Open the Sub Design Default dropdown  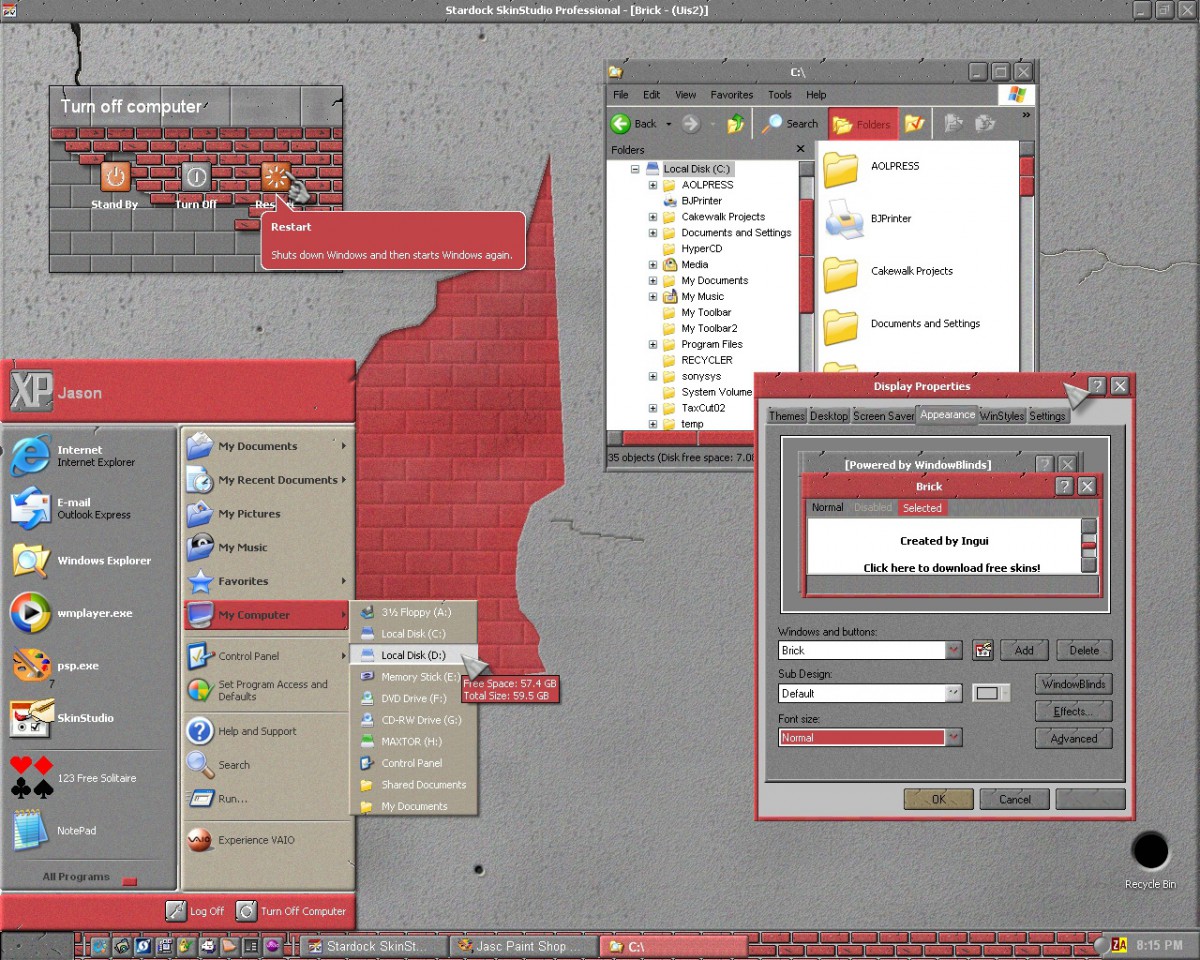954,693
